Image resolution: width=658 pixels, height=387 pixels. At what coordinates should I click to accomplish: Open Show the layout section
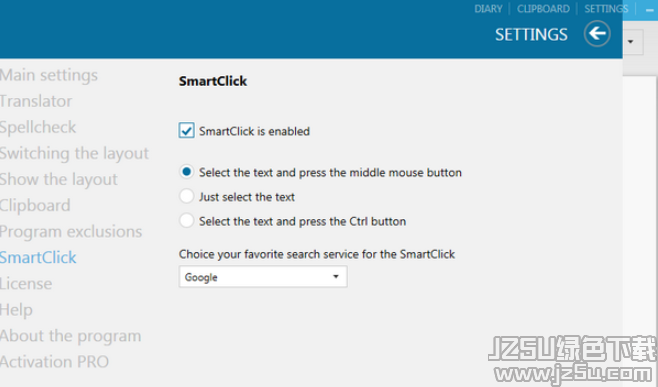pos(59,180)
